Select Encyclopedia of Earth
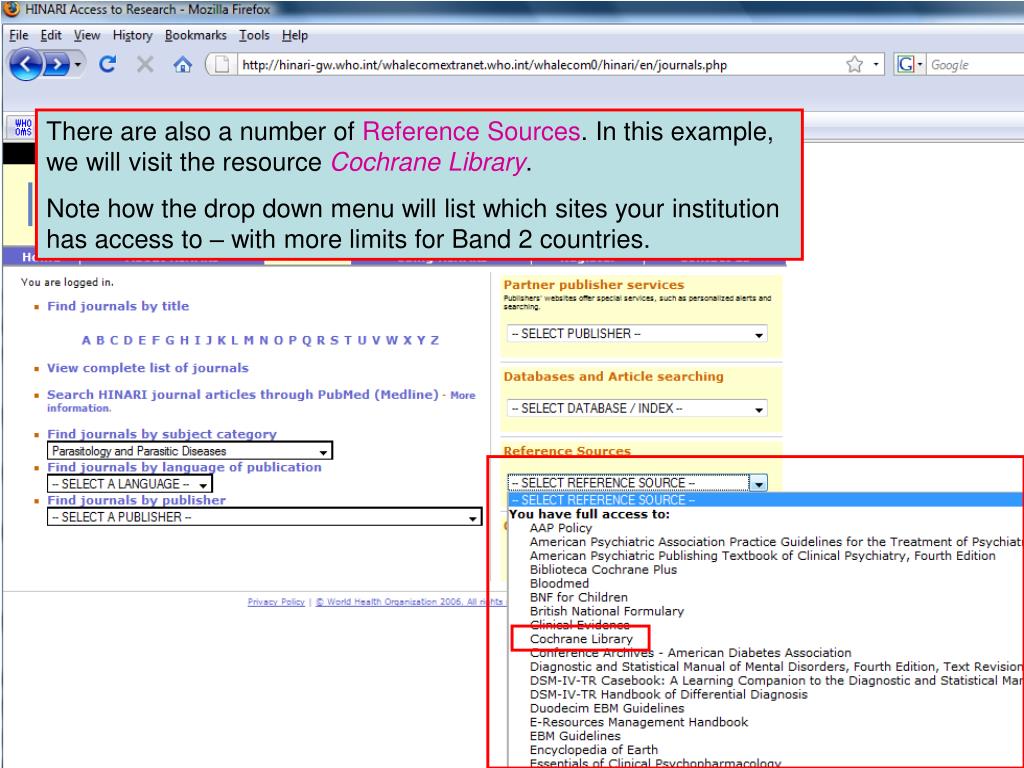The width and height of the screenshot is (1024, 768). 594,750
